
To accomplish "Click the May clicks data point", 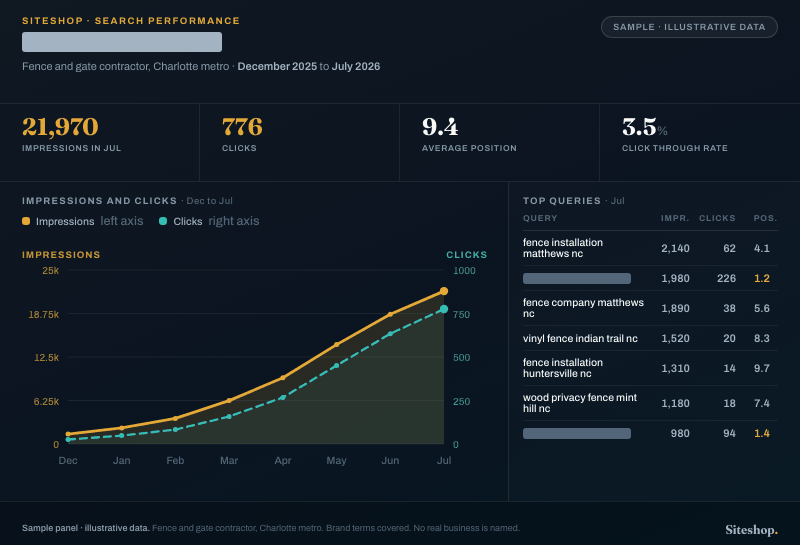I will (336, 365).
